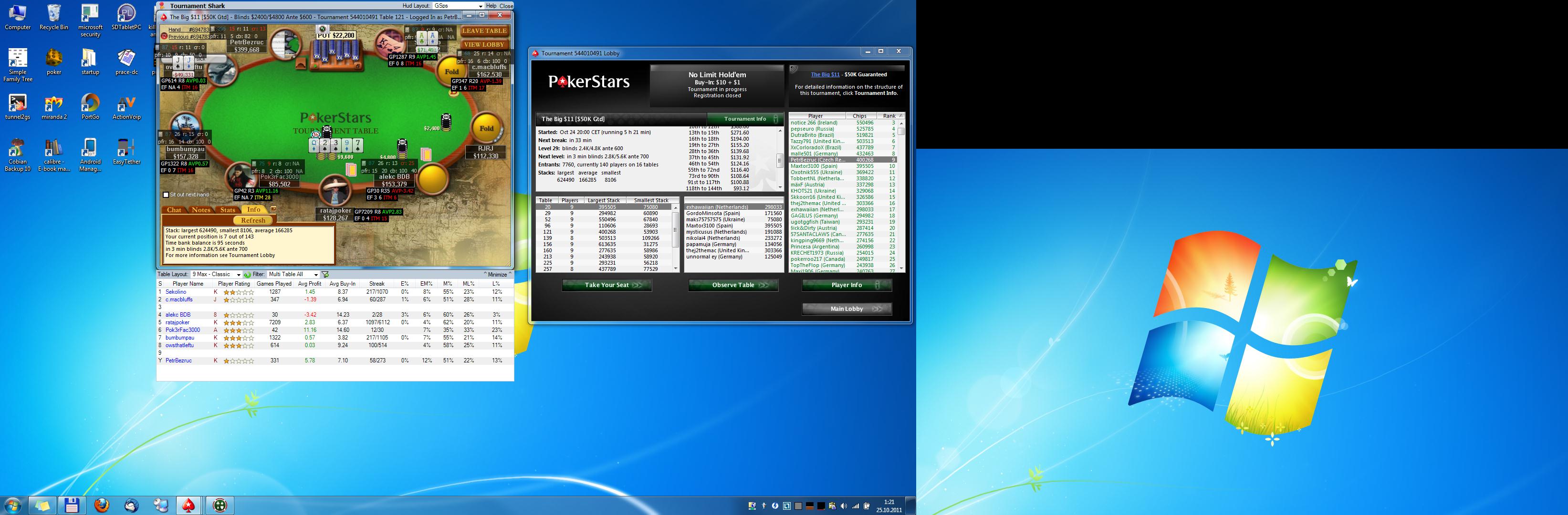Launch the PortGo desktop shortcut

[90, 106]
